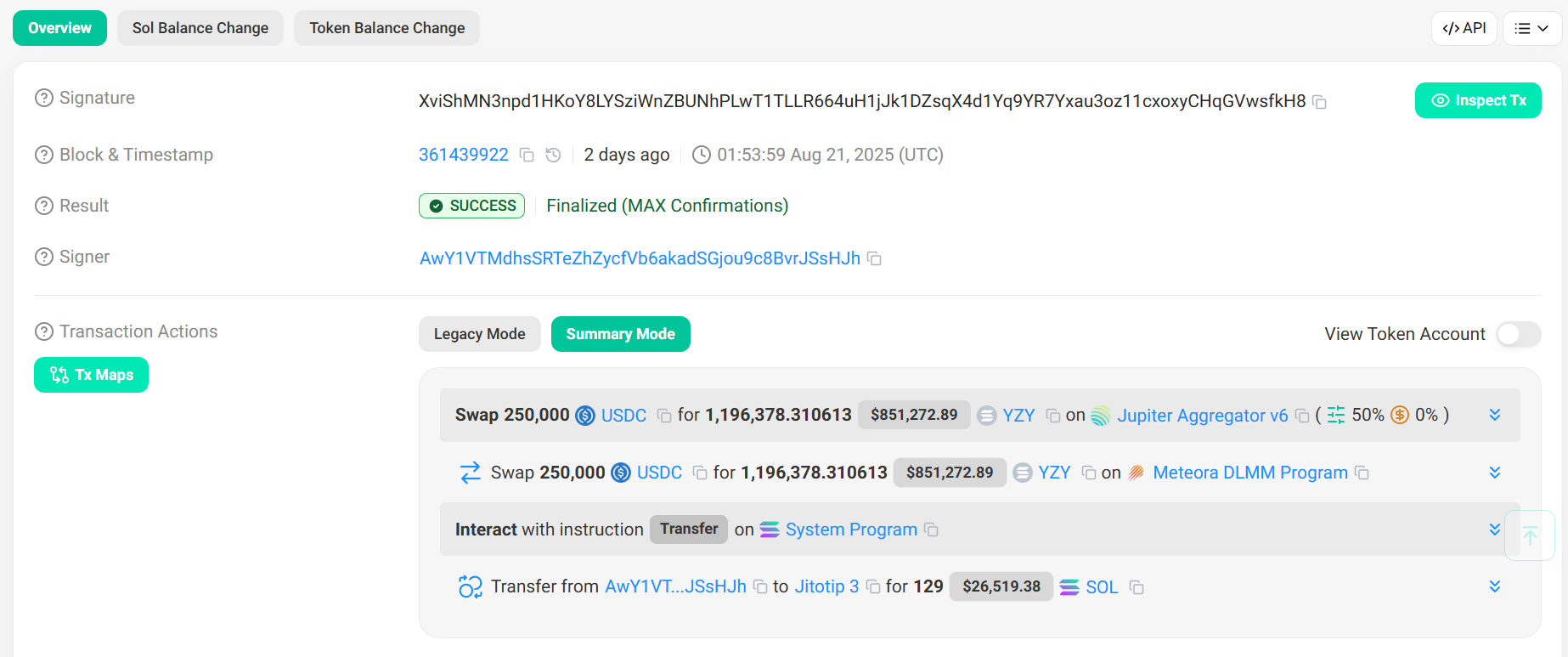Click the help icon next to Result
This screenshot has height=657, width=1568.
pyautogui.click(x=44, y=206)
